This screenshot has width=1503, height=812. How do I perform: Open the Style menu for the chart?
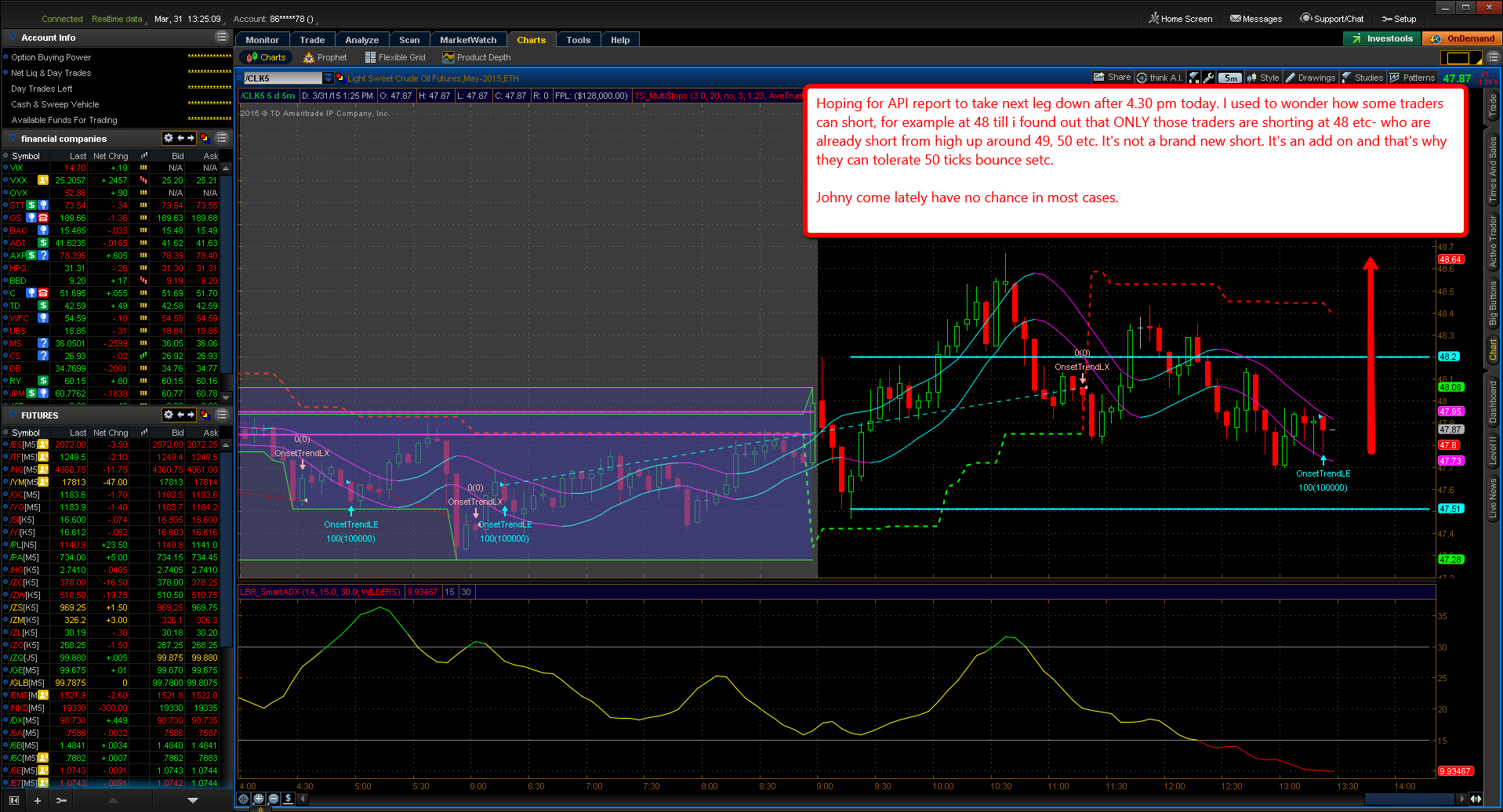(x=1263, y=78)
